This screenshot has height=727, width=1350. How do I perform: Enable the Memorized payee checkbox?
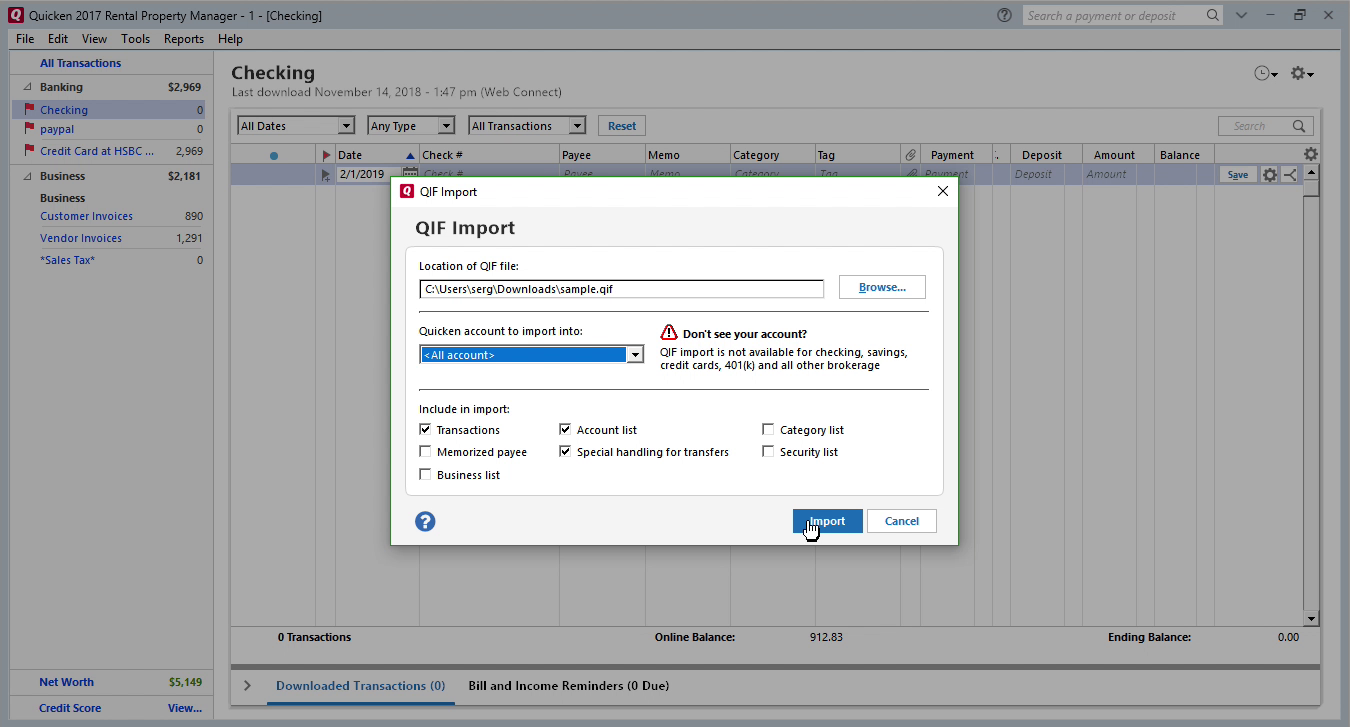point(426,452)
